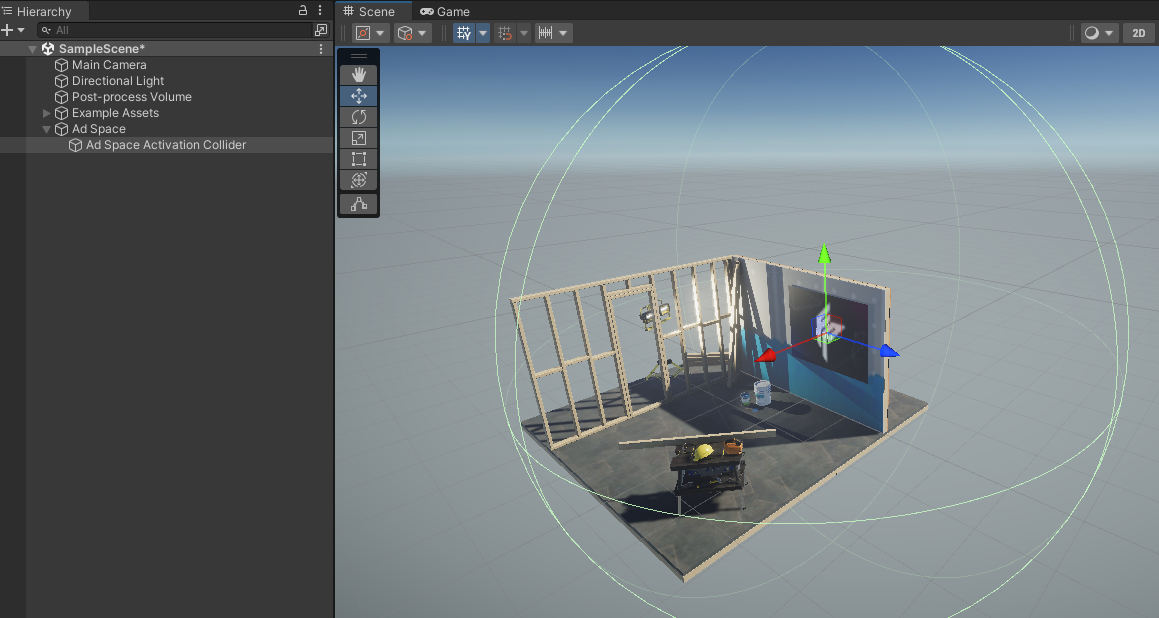Click the work light on tripod

654,314
